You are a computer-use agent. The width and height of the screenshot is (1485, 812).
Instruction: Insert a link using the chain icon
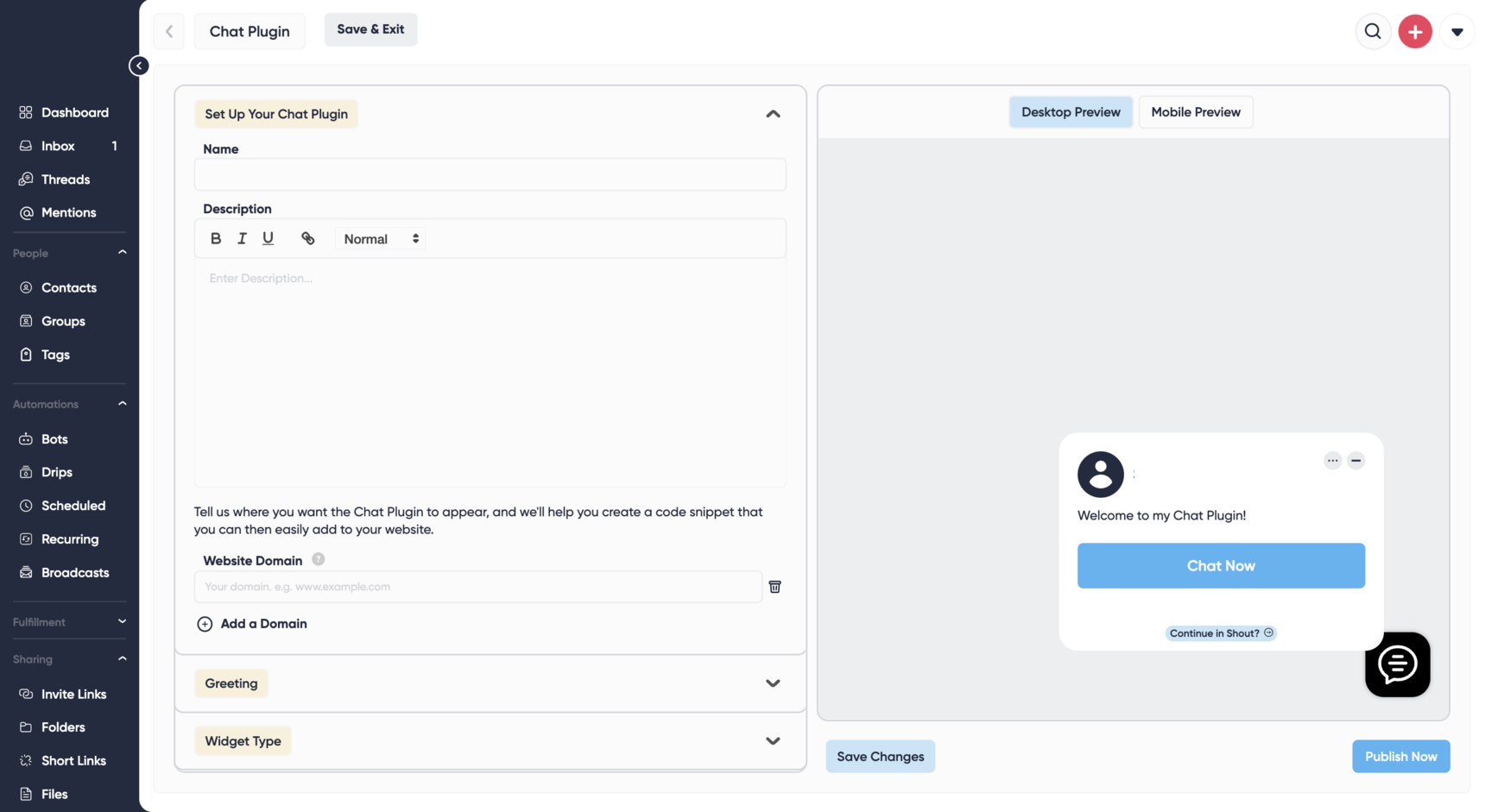tap(308, 239)
